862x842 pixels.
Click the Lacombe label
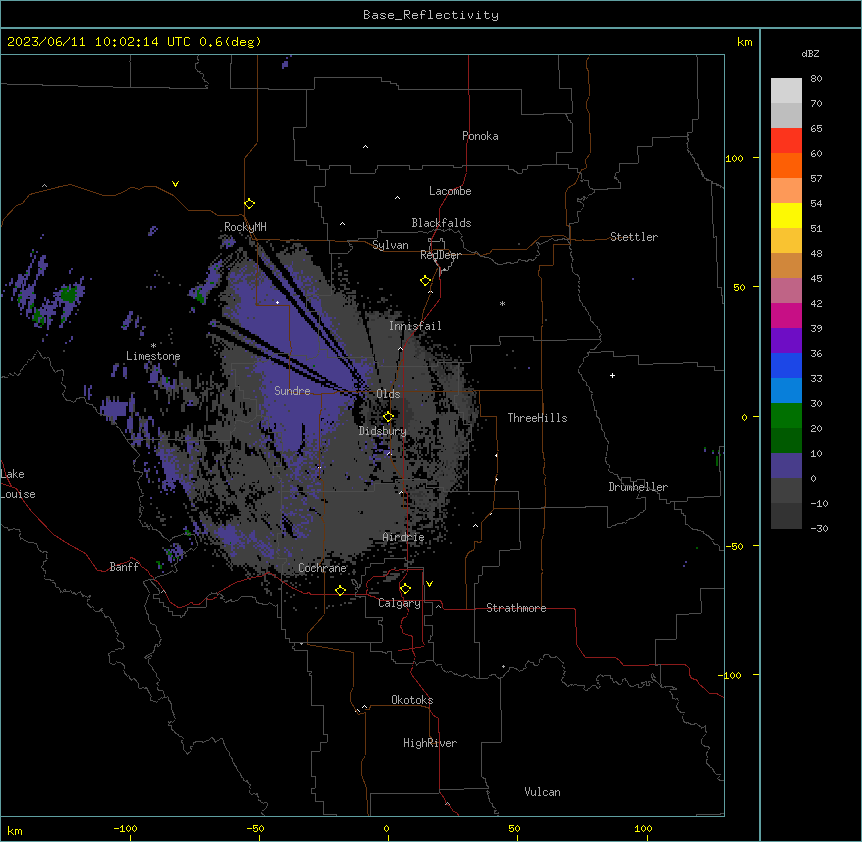pyautogui.click(x=450, y=191)
